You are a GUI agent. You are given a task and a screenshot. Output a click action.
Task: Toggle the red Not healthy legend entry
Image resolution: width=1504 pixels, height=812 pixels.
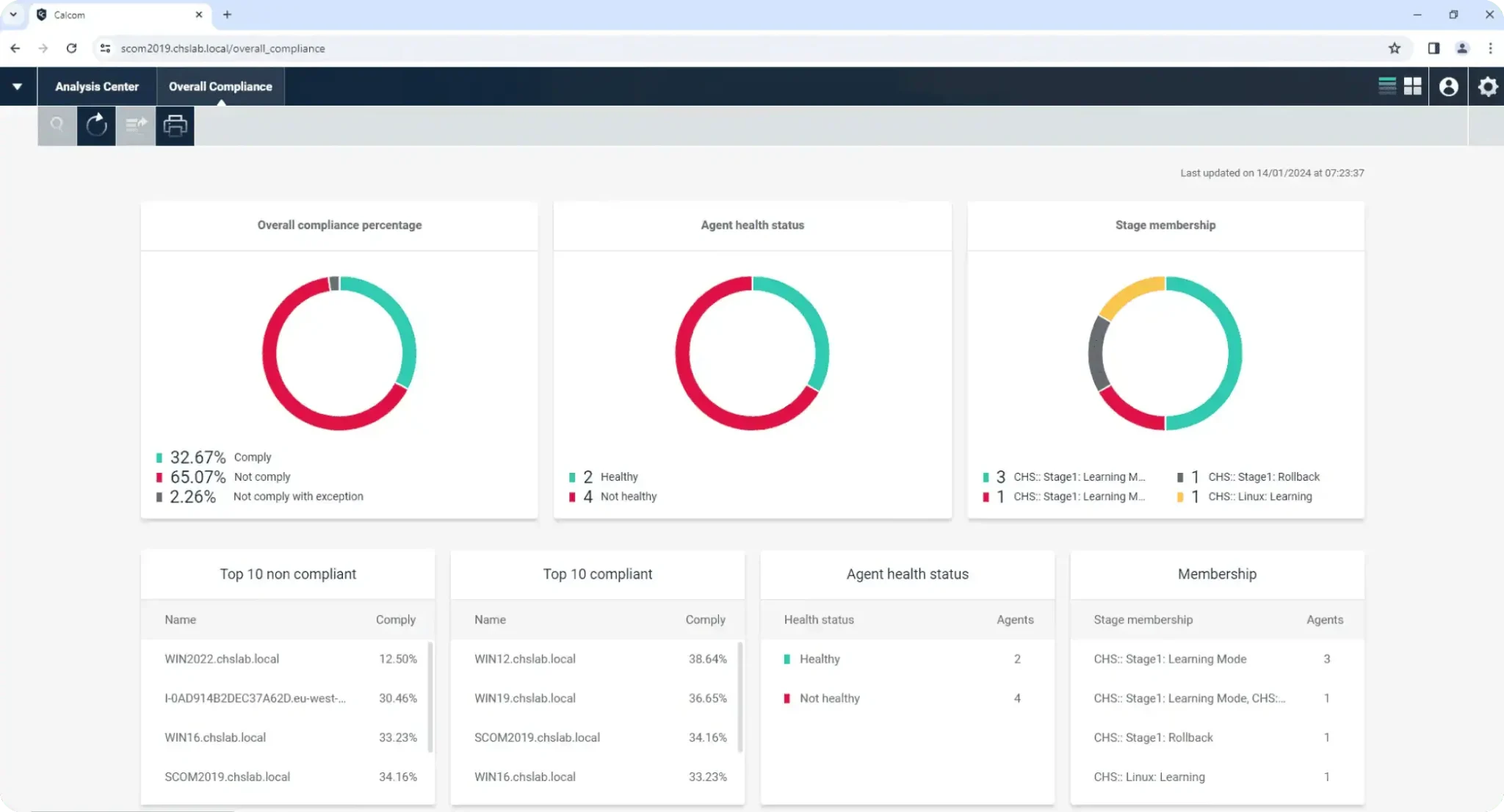tap(628, 497)
